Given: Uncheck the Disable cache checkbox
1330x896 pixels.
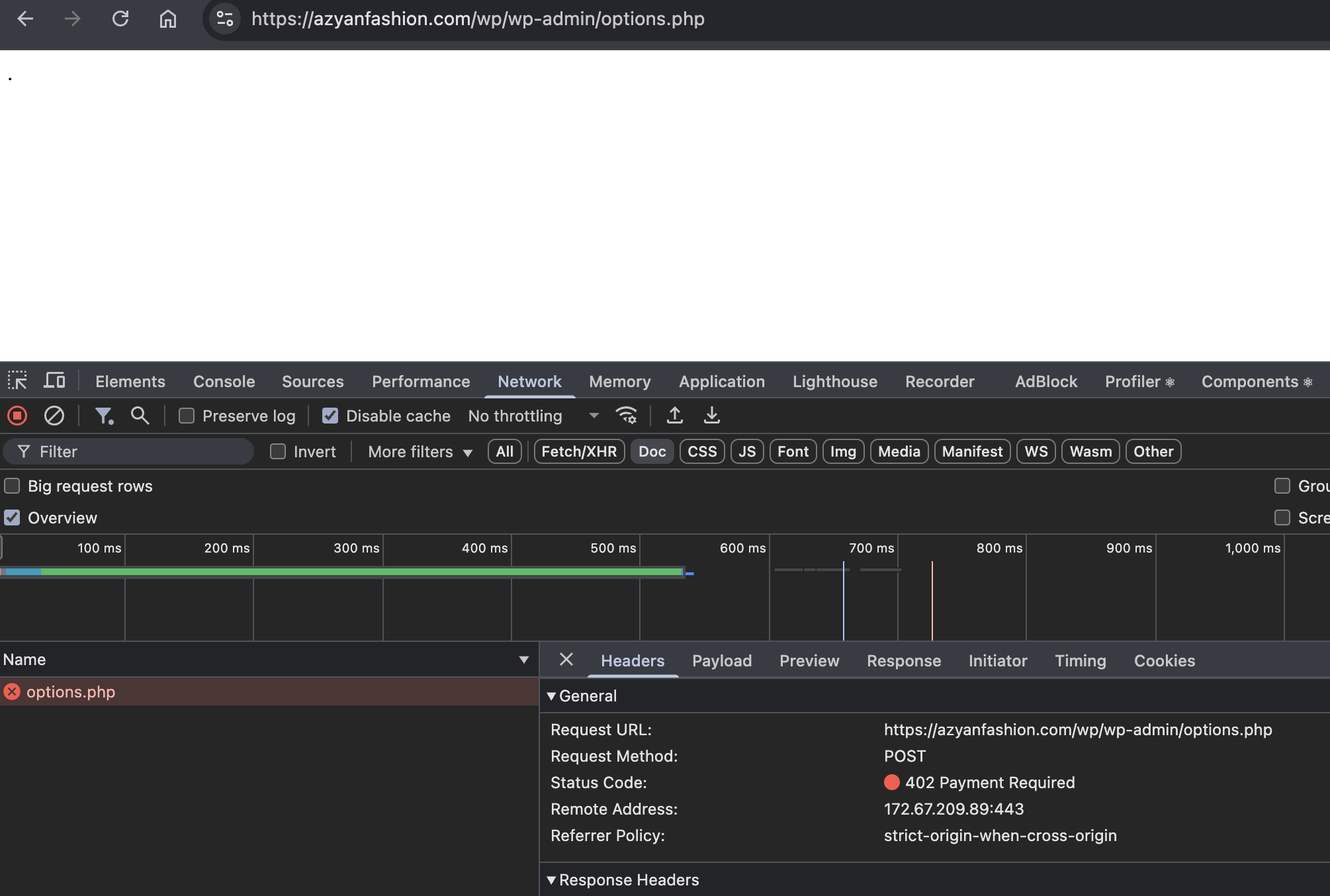Looking at the screenshot, I should pyautogui.click(x=330, y=416).
